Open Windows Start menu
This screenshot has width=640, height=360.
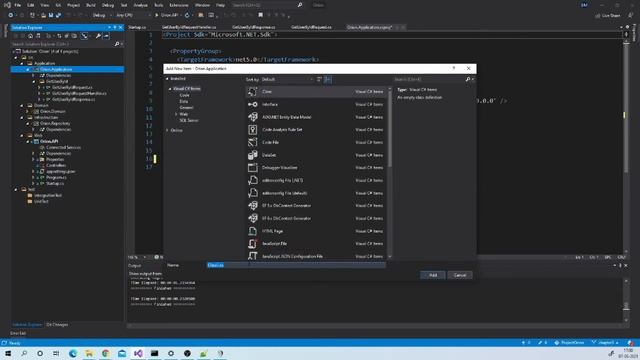8,353
